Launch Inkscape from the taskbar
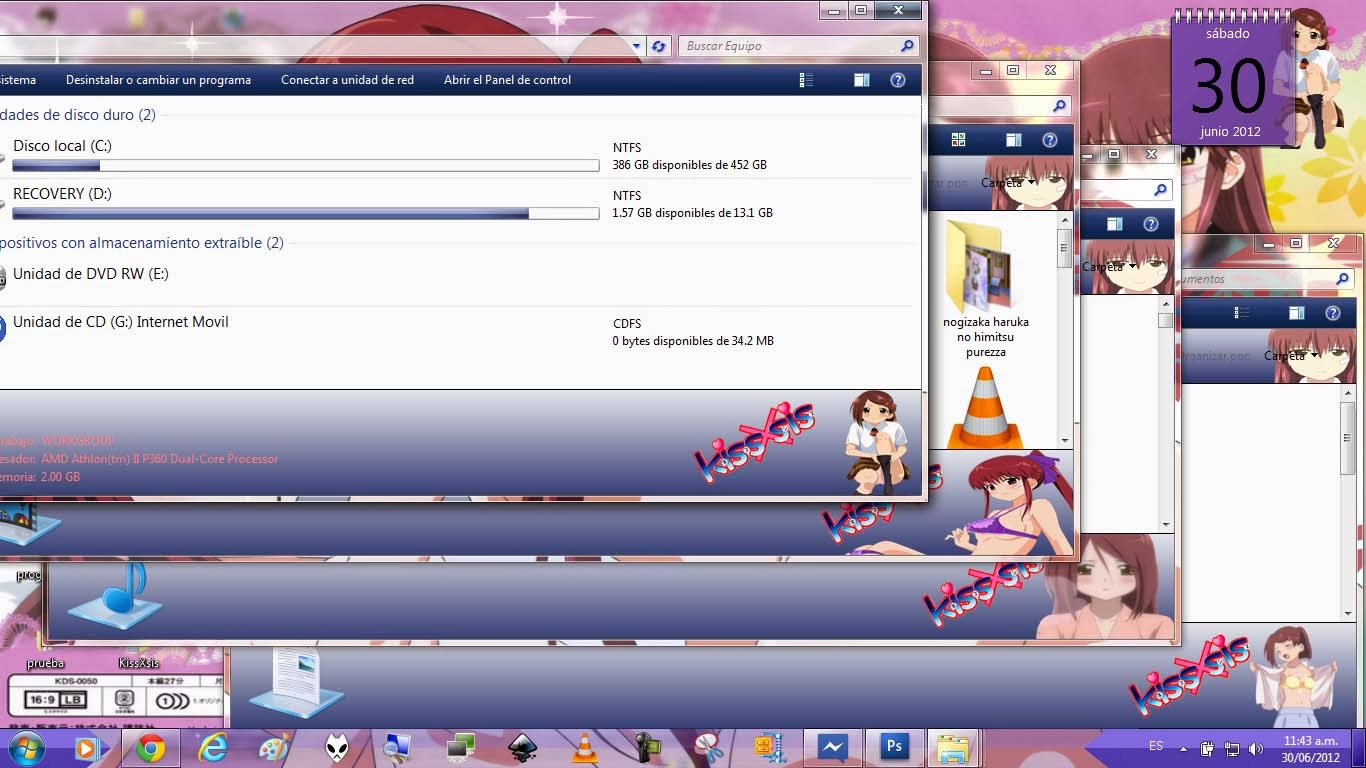Image resolution: width=1366 pixels, height=768 pixels. [x=522, y=748]
